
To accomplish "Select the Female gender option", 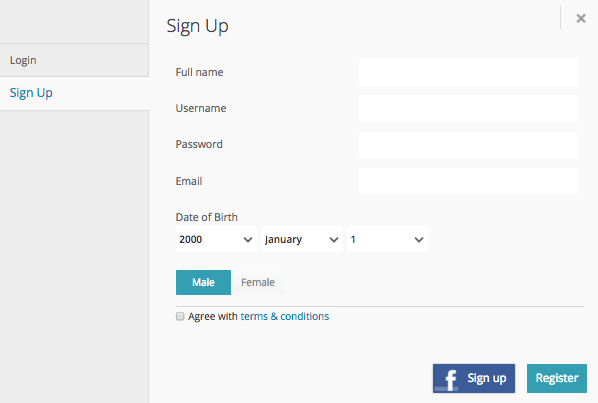I will point(258,283).
